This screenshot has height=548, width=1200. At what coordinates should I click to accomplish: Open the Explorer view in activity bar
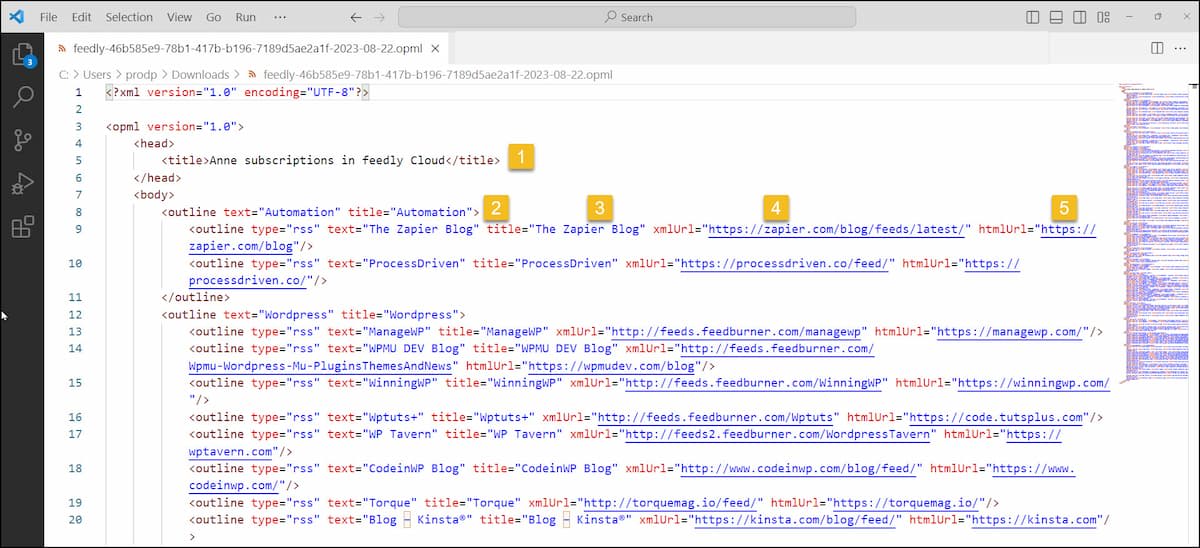(x=22, y=54)
